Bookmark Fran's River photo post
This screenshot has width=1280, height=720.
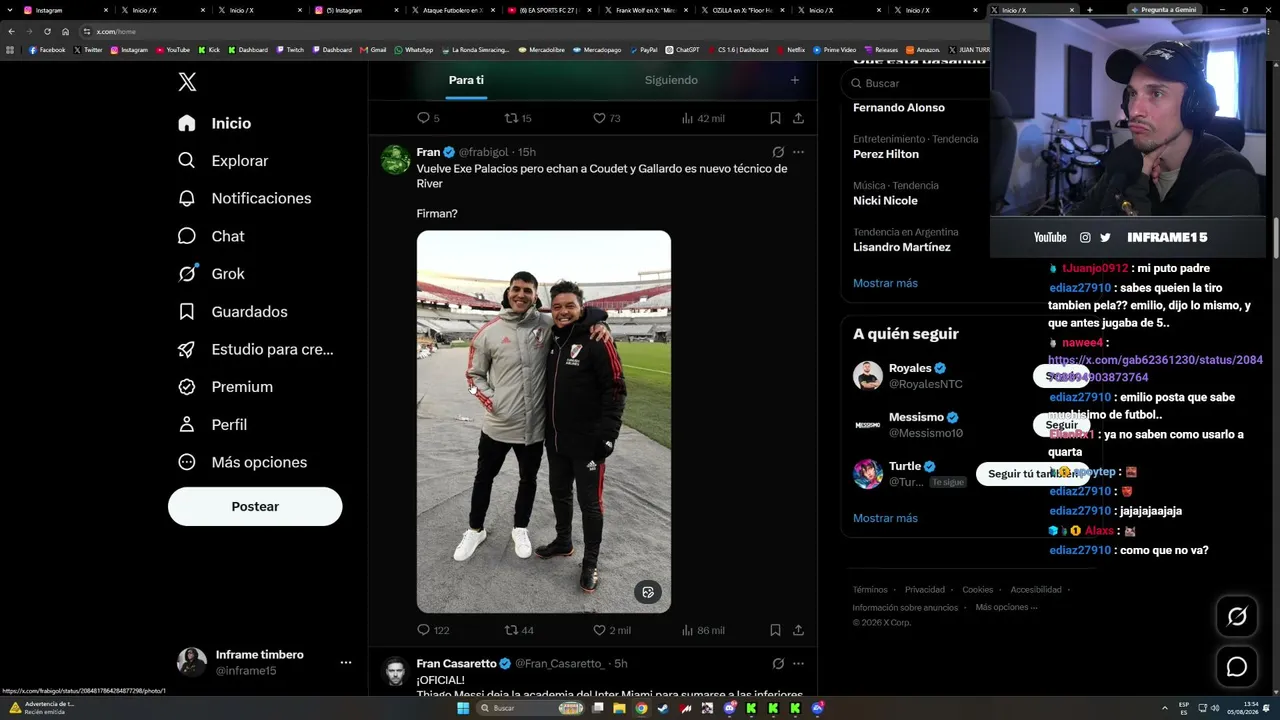(775, 630)
